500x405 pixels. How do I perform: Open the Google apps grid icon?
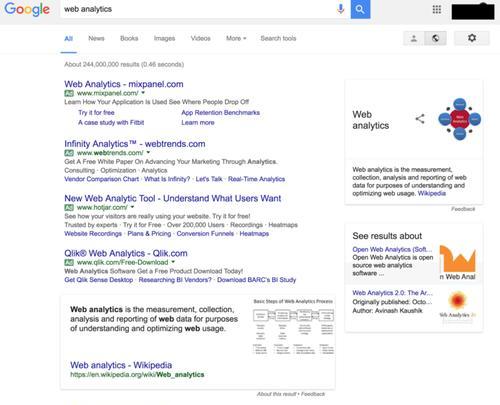[x=437, y=9]
